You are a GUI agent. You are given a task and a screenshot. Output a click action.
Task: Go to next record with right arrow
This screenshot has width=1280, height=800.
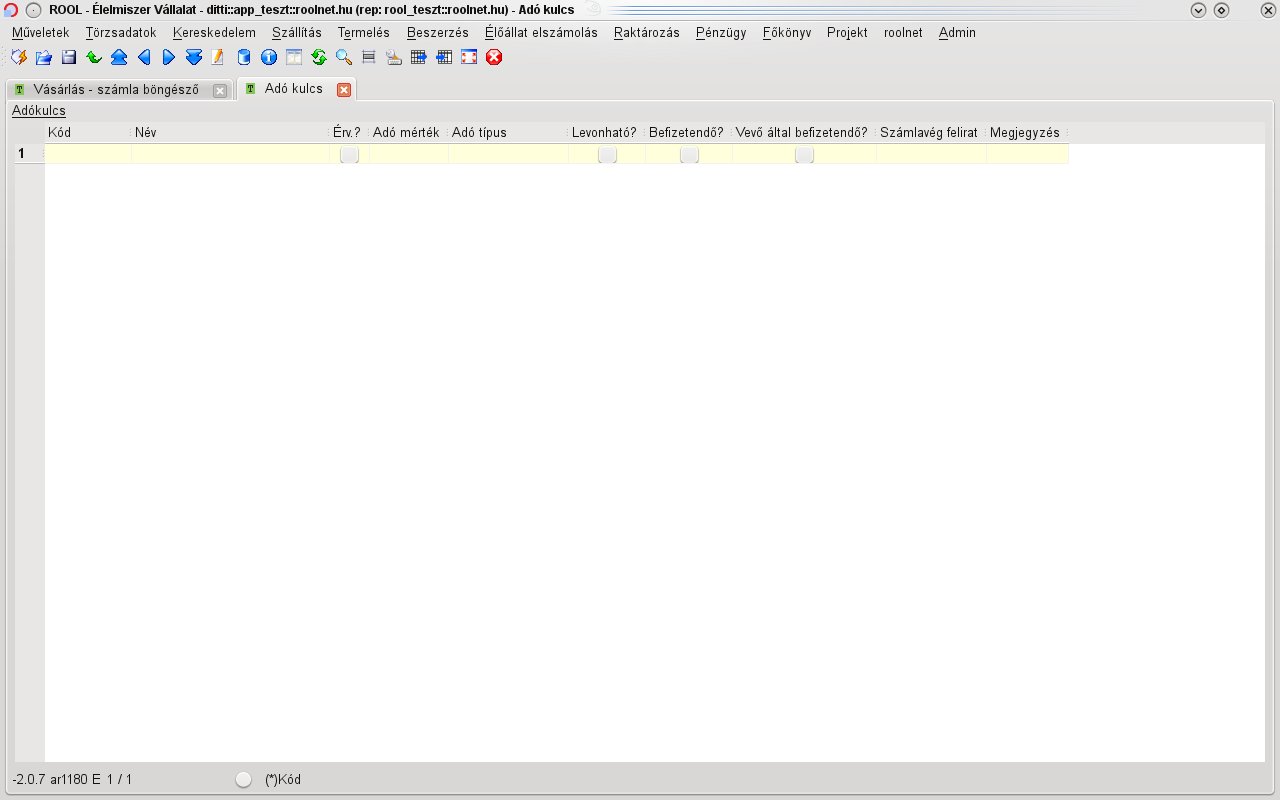(x=169, y=58)
